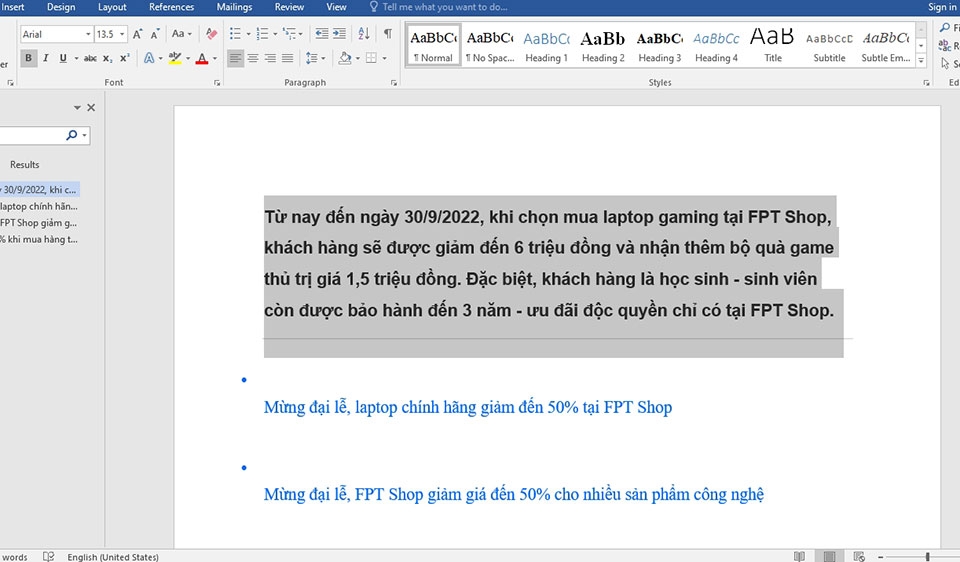Open Change Case Aa dropdown
The height and width of the screenshot is (562, 960).
click(181, 34)
